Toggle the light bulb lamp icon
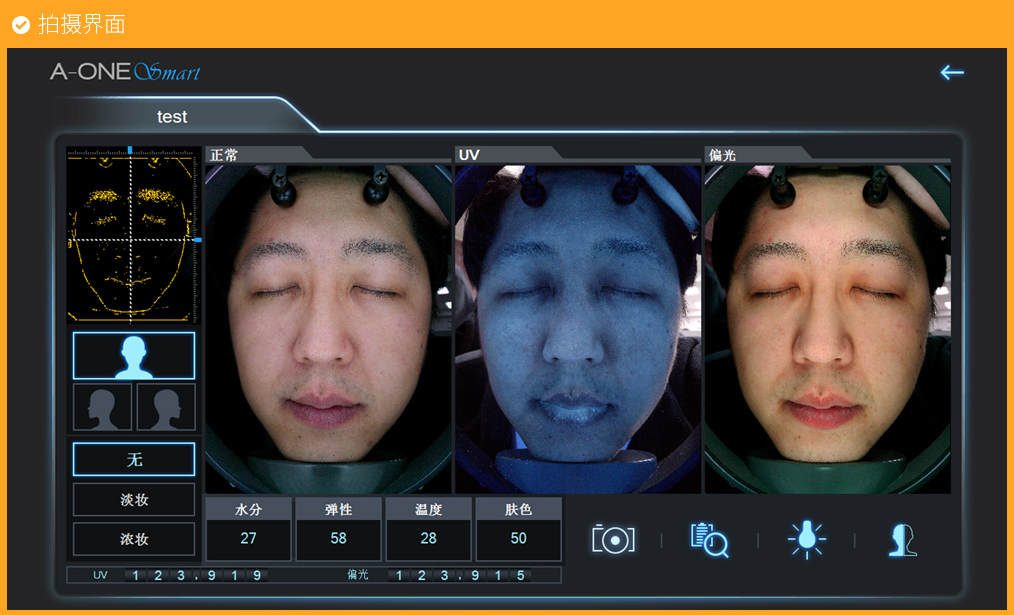 806,539
